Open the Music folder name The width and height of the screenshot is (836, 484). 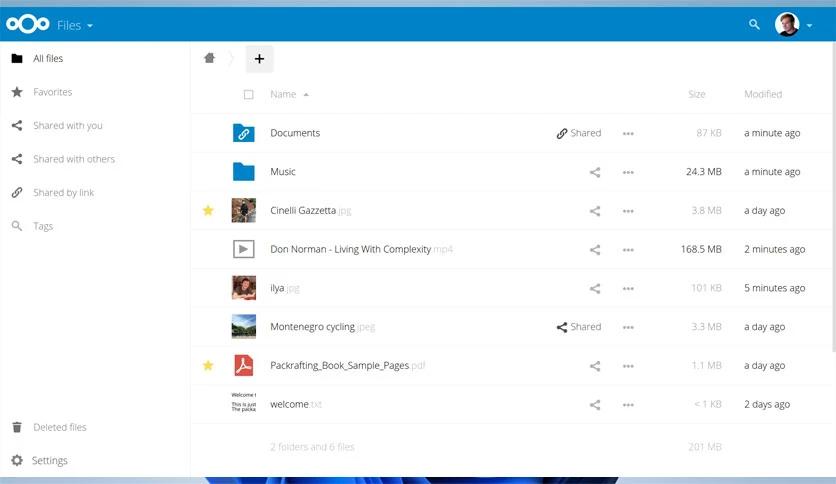(x=283, y=172)
